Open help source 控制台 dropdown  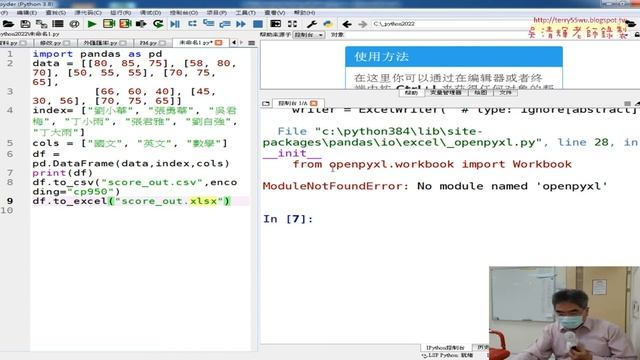pos(309,35)
